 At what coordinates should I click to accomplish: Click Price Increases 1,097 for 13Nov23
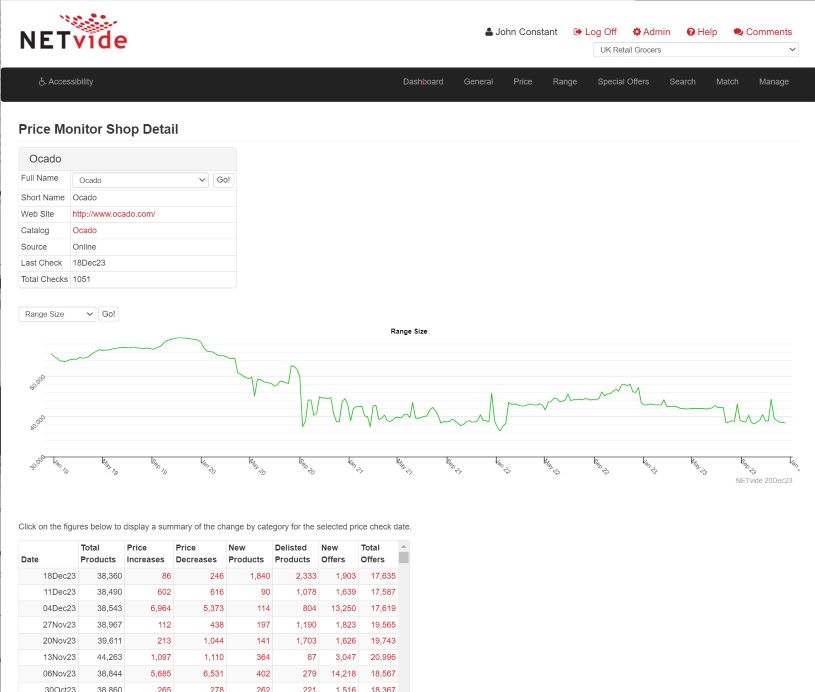tap(161, 657)
